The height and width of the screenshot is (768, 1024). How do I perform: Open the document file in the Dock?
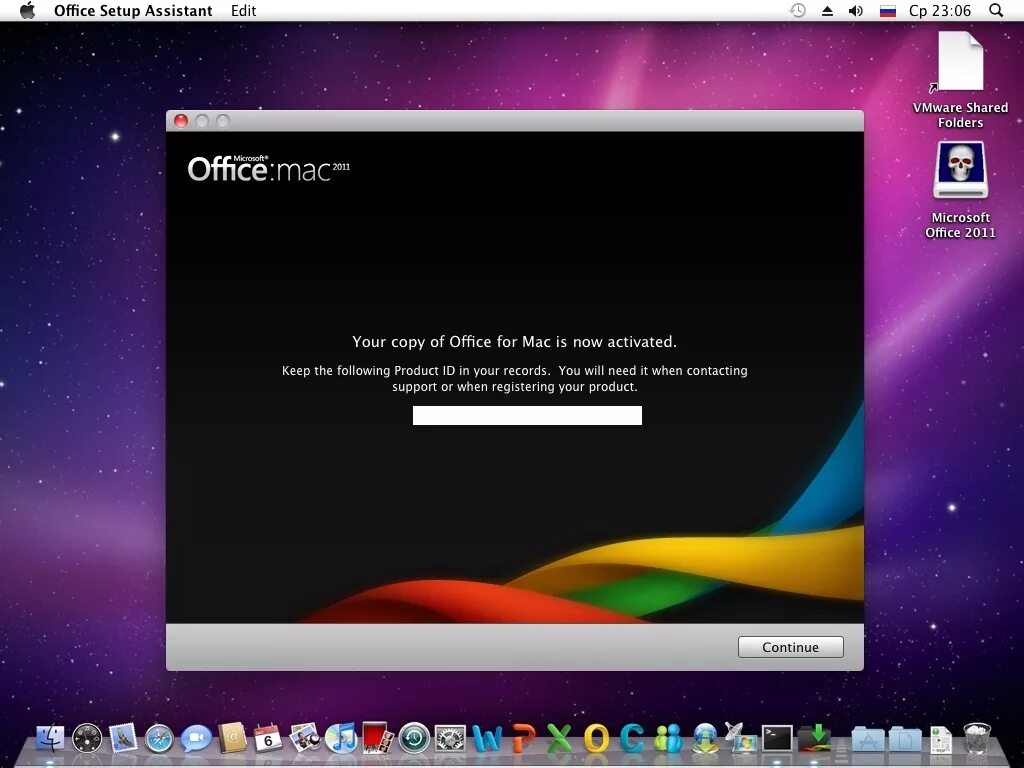point(941,739)
